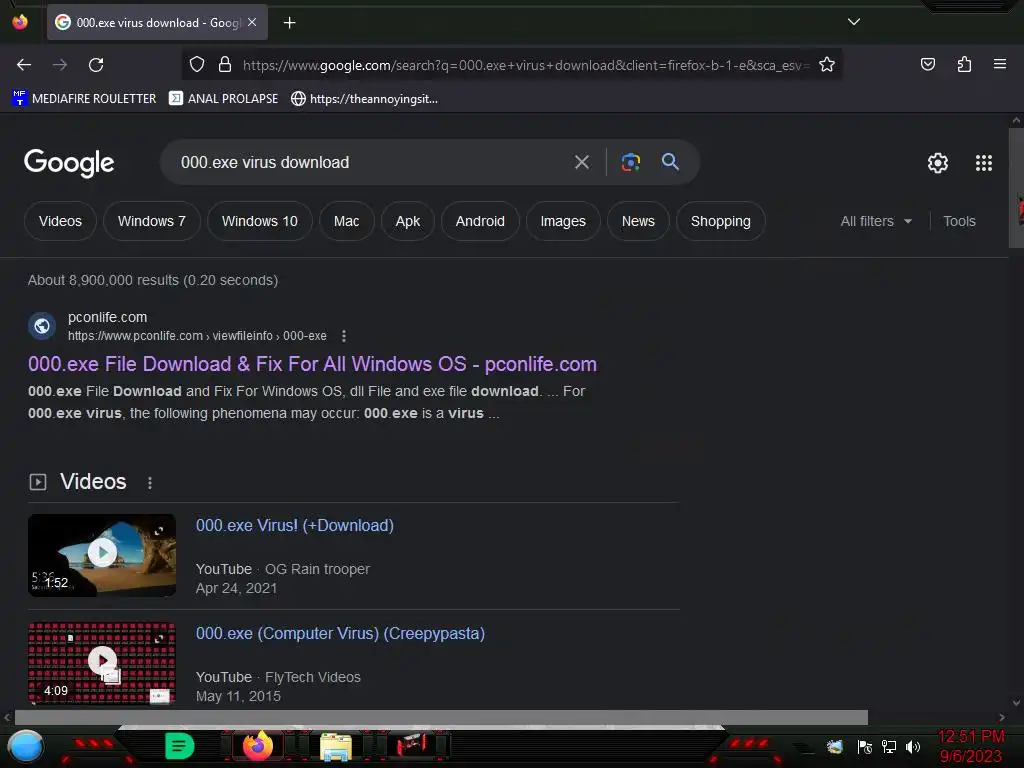The image size is (1024, 768).
Task: Open Google quick settings gear
Action: (x=938, y=163)
